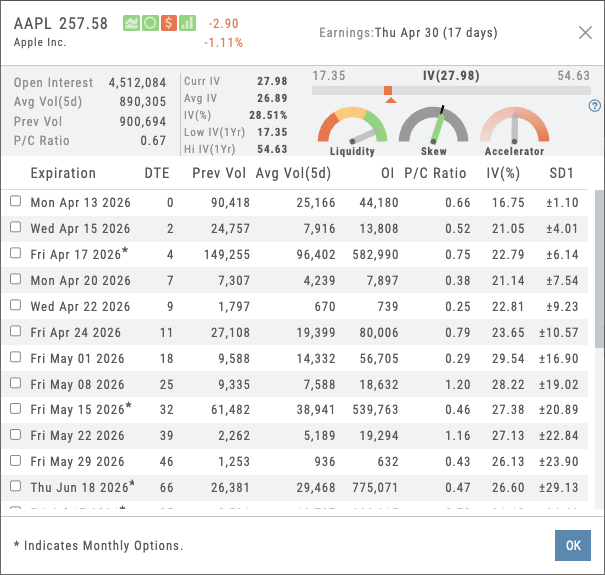Click the Accelerator gauge
This screenshot has width=605, height=575.
click(x=514, y=128)
